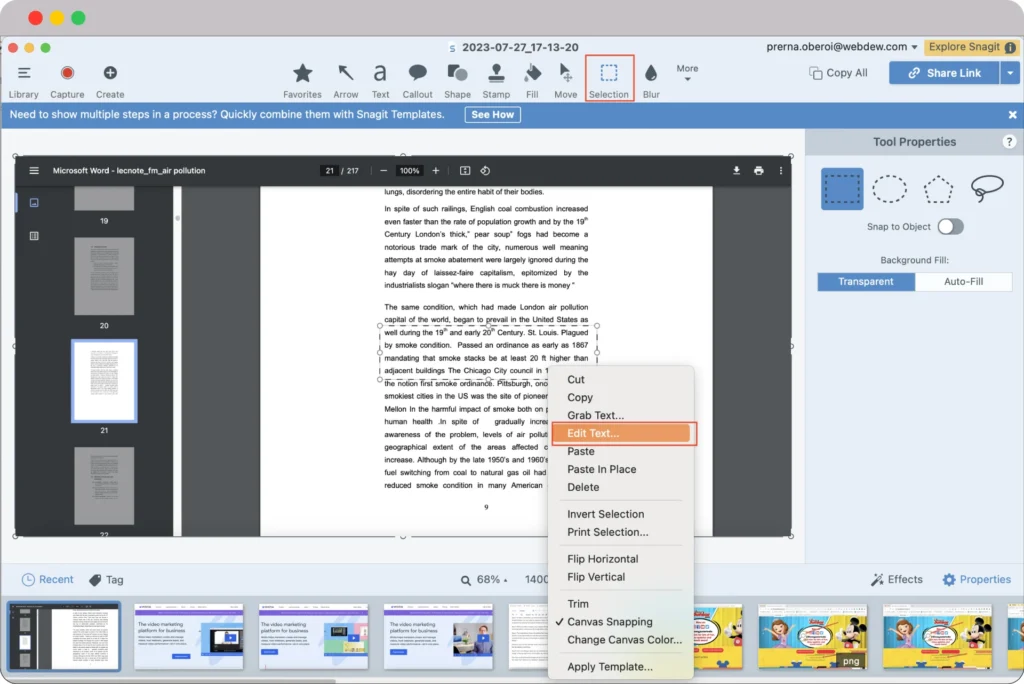Click the See How button
Screen dimensions: 1024x684
(x=492, y=114)
